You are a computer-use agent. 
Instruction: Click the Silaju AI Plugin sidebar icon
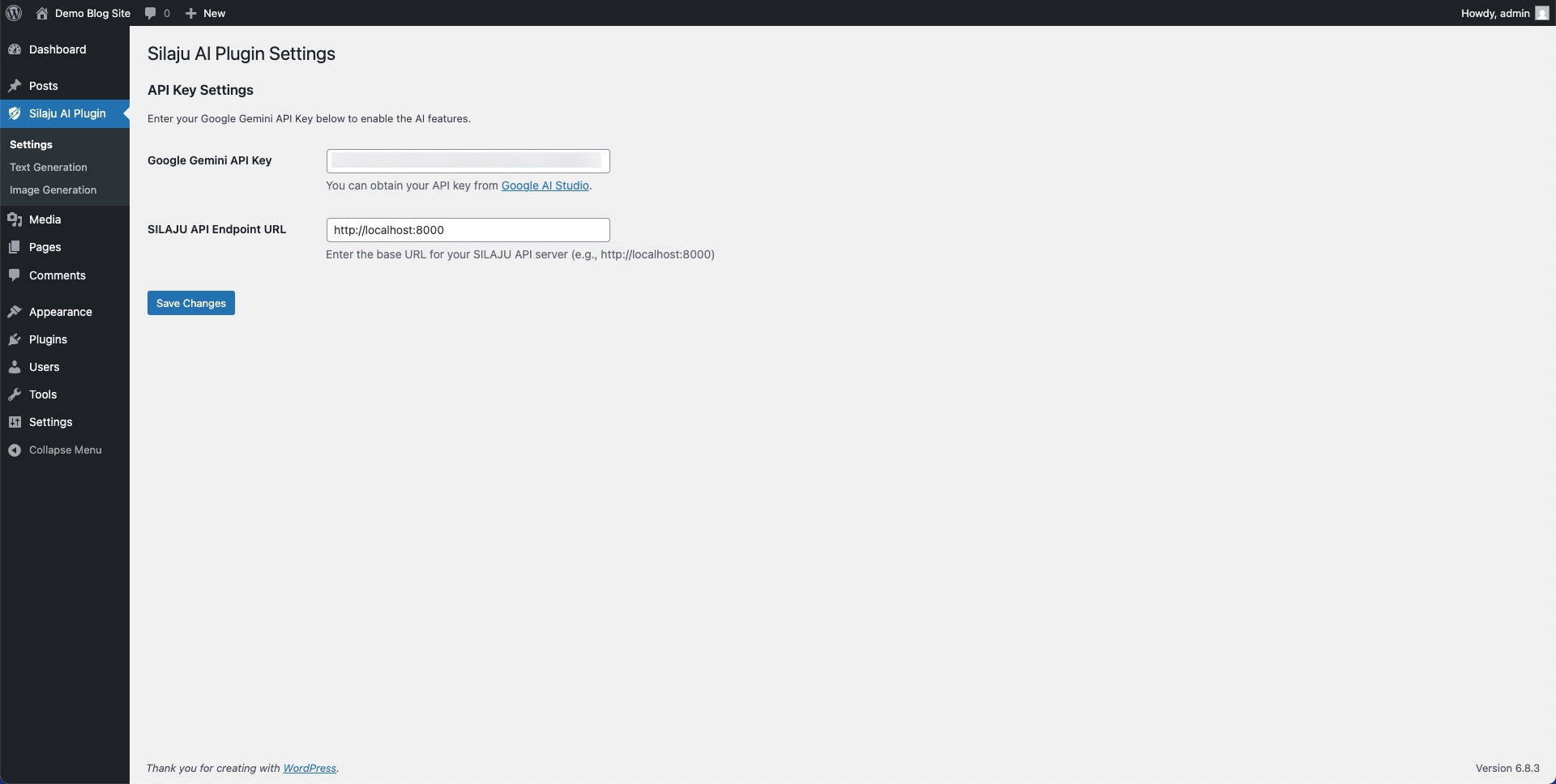[15, 113]
